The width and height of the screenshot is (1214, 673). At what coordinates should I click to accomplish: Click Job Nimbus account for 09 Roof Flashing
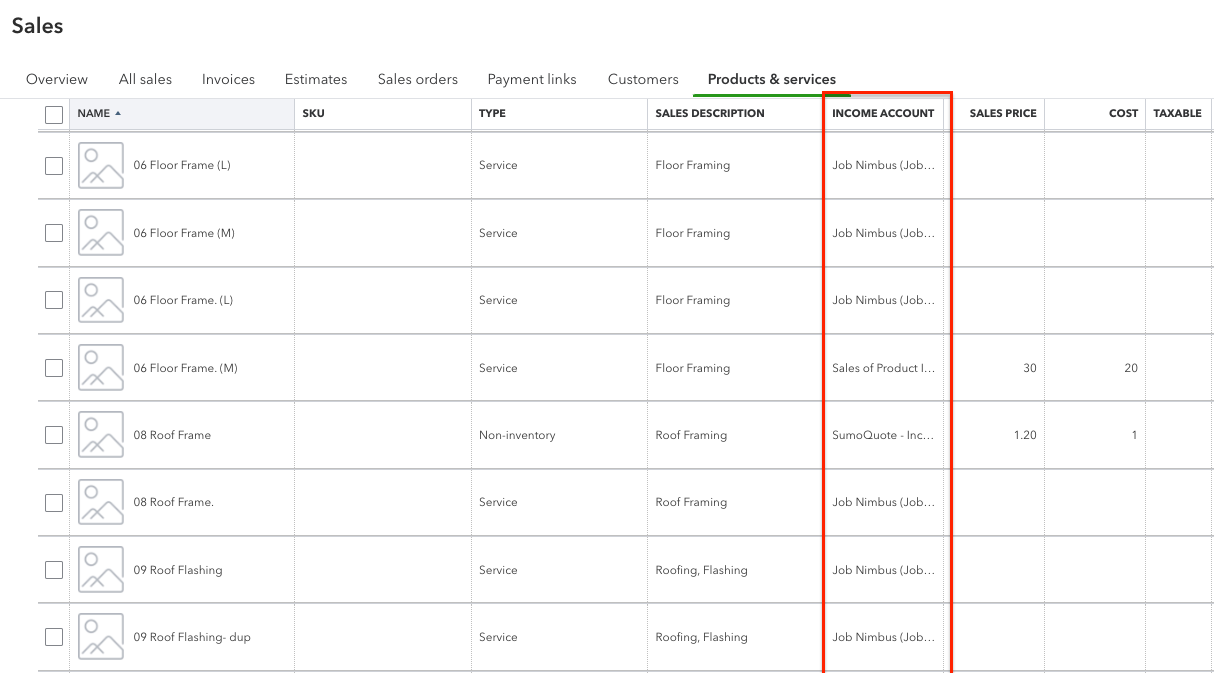pyautogui.click(x=883, y=570)
